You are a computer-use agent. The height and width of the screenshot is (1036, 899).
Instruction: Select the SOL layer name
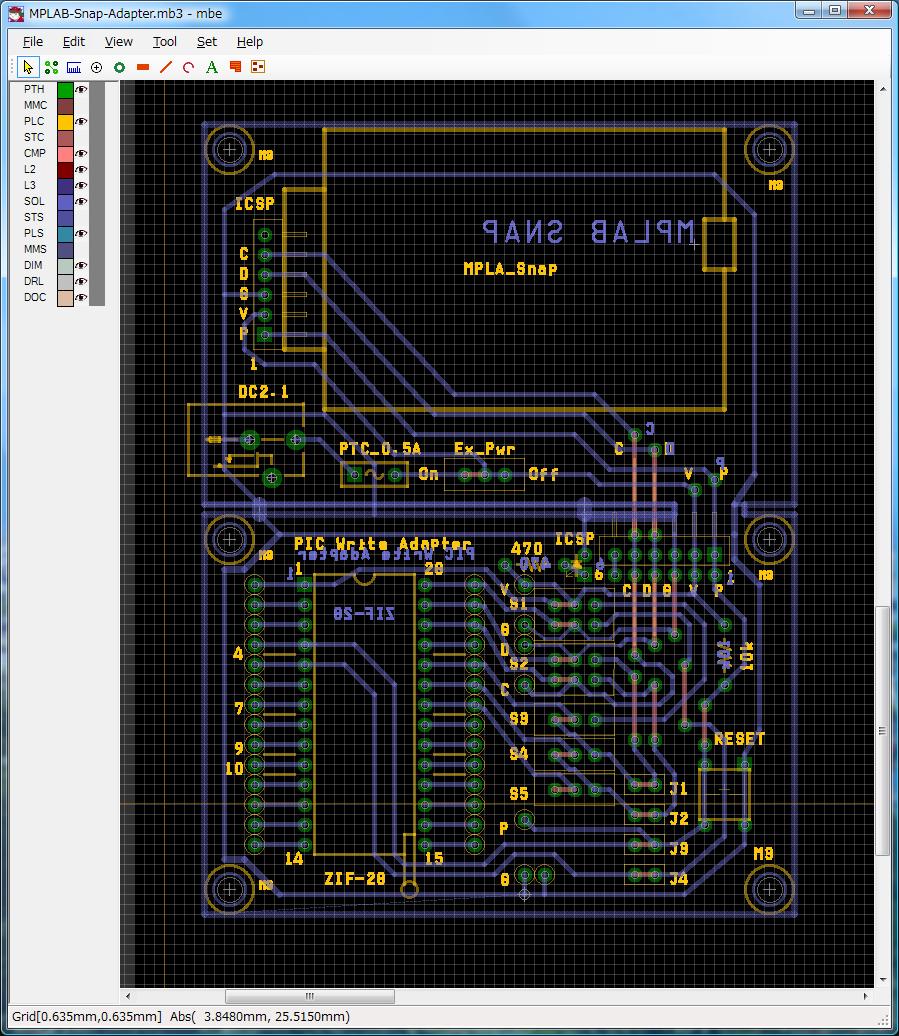pos(34,202)
